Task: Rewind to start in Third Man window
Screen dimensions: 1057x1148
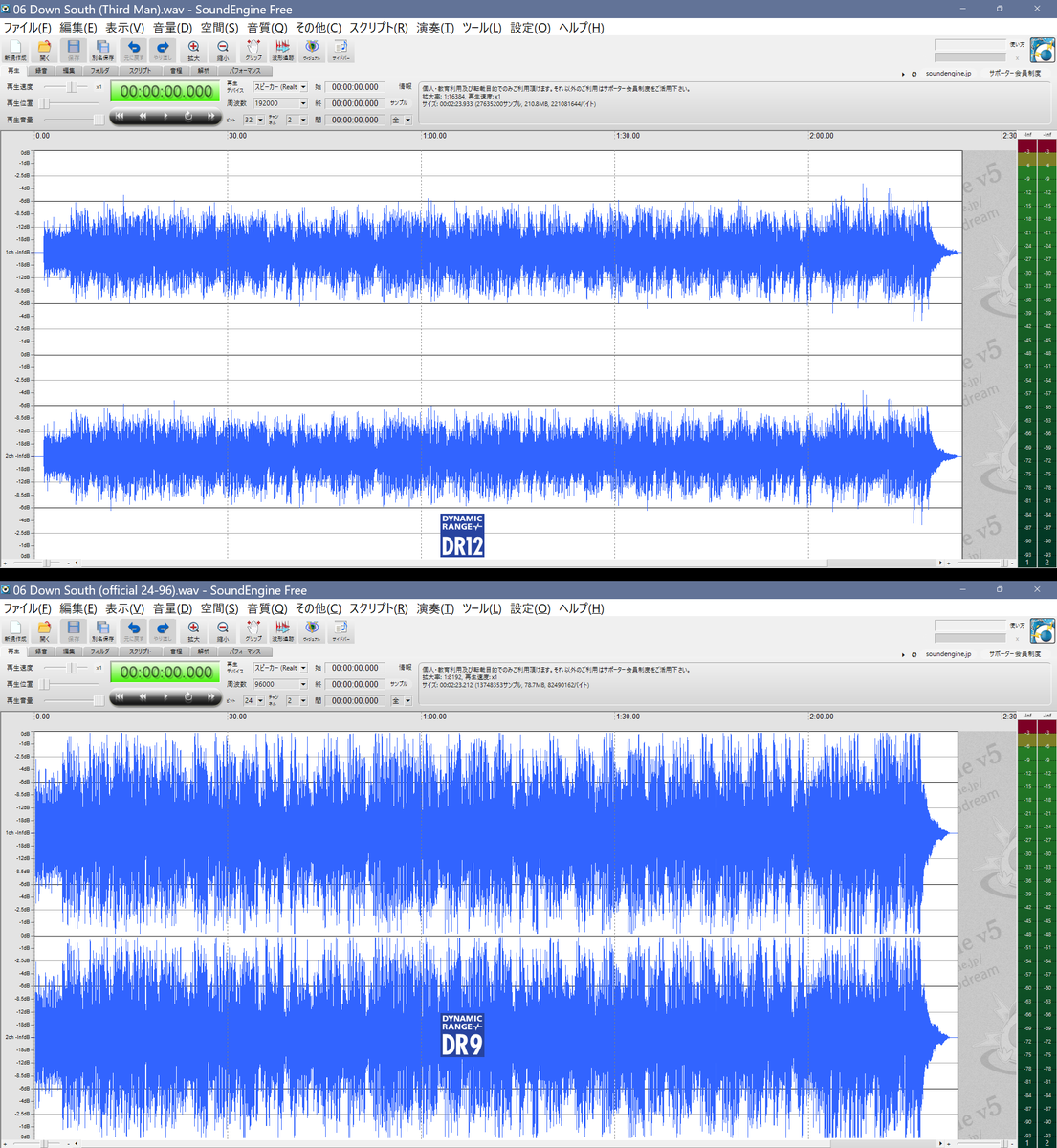Action: point(121,117)
